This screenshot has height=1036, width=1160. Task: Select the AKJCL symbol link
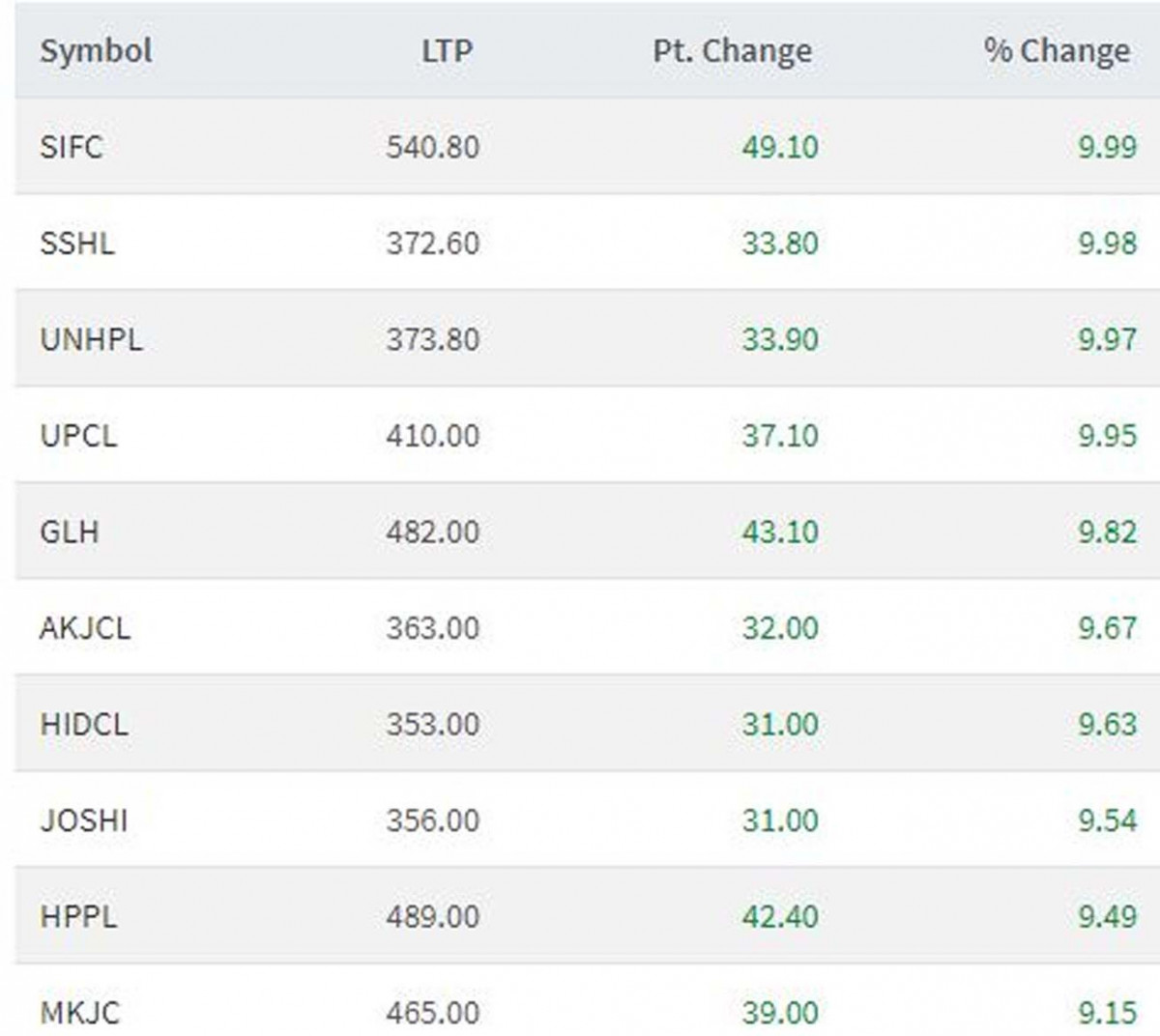pyautogui.click(x=84, y=628)
